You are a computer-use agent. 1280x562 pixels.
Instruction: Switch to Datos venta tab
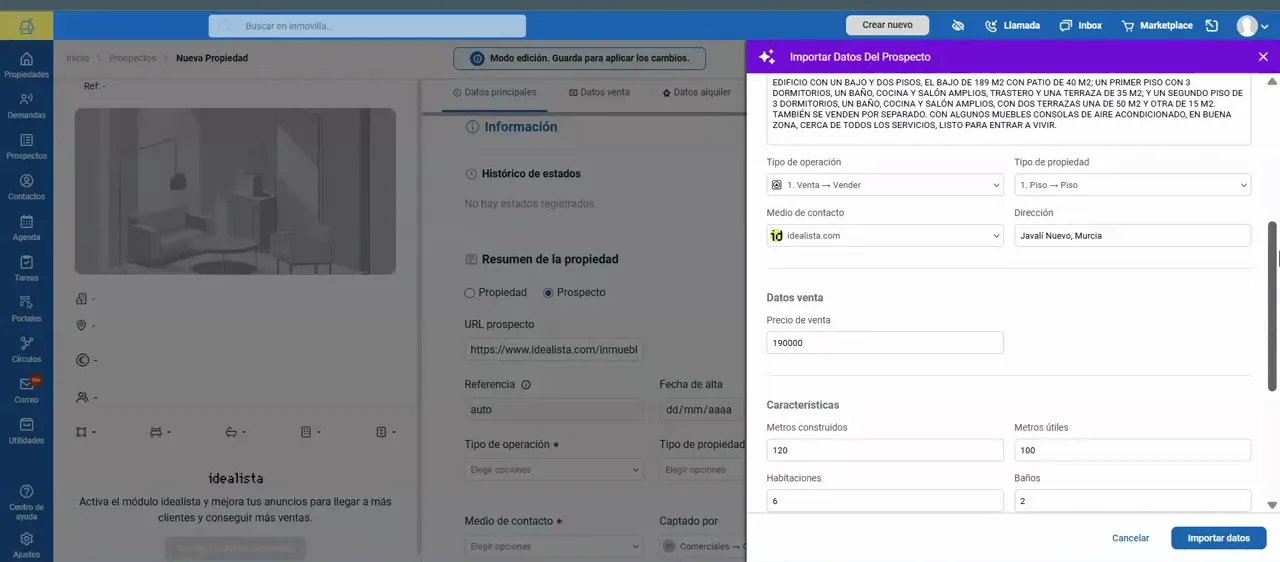pos(599,92)
